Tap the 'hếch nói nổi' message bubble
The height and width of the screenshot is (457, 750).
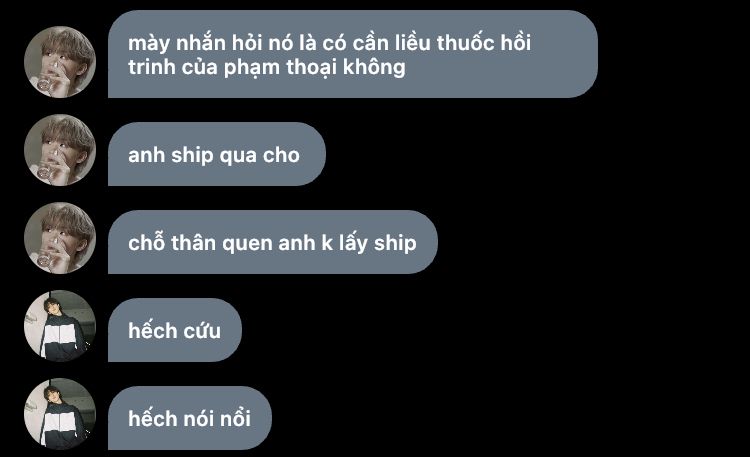(x=190, y=418)
